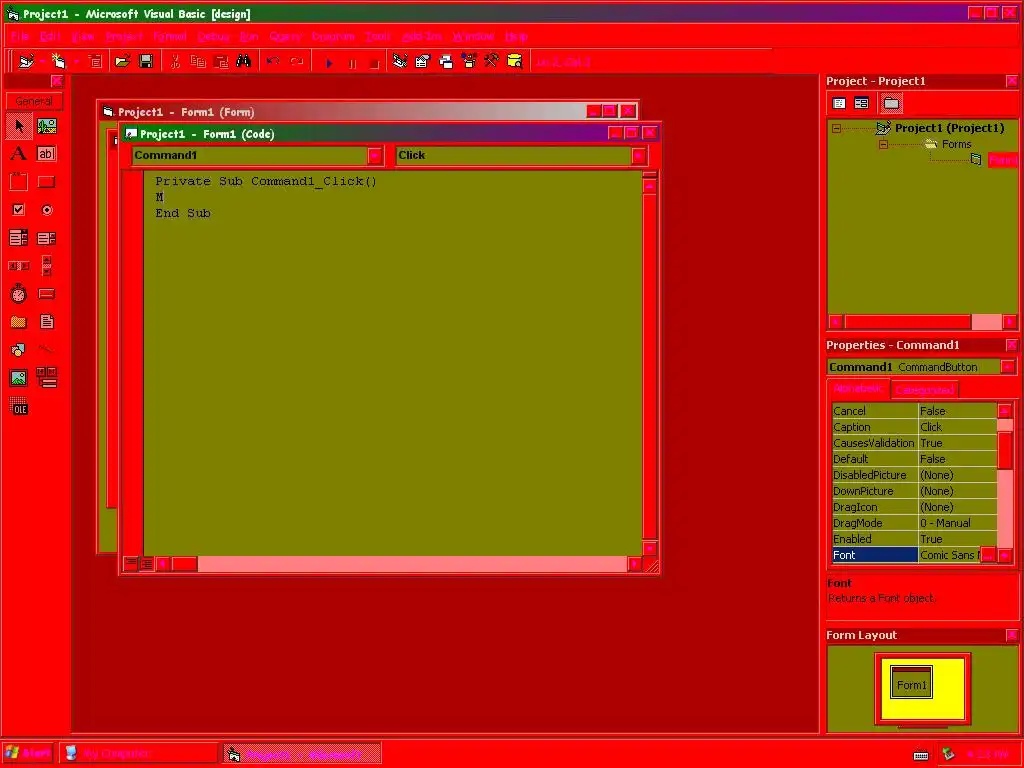Screen dimensions: 1024x768
Task: Open the Object Browser toolbar icon
Action: pos(469,61)
